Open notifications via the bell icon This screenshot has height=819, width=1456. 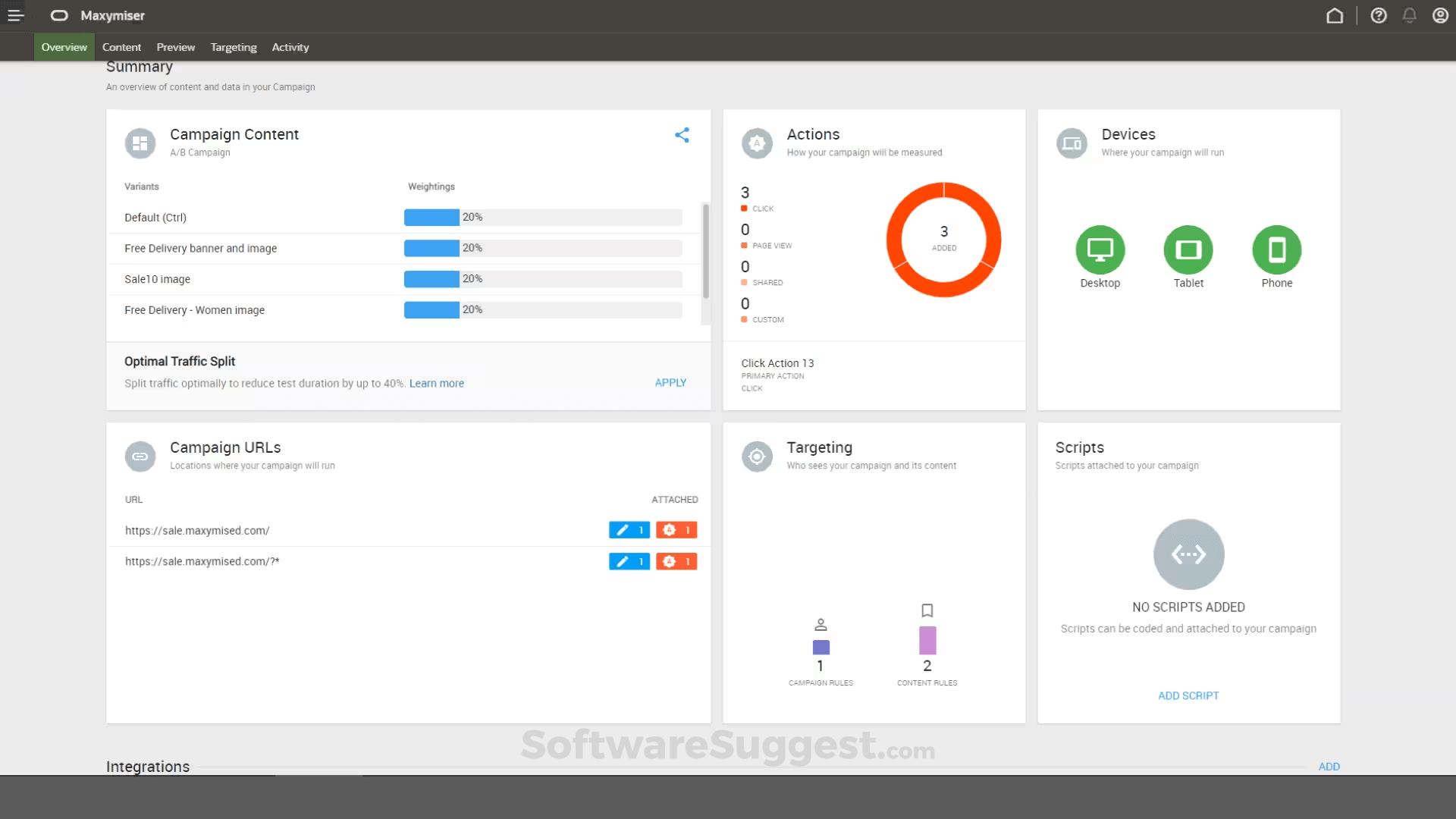pyautogui.click(x=1410, y=15)
